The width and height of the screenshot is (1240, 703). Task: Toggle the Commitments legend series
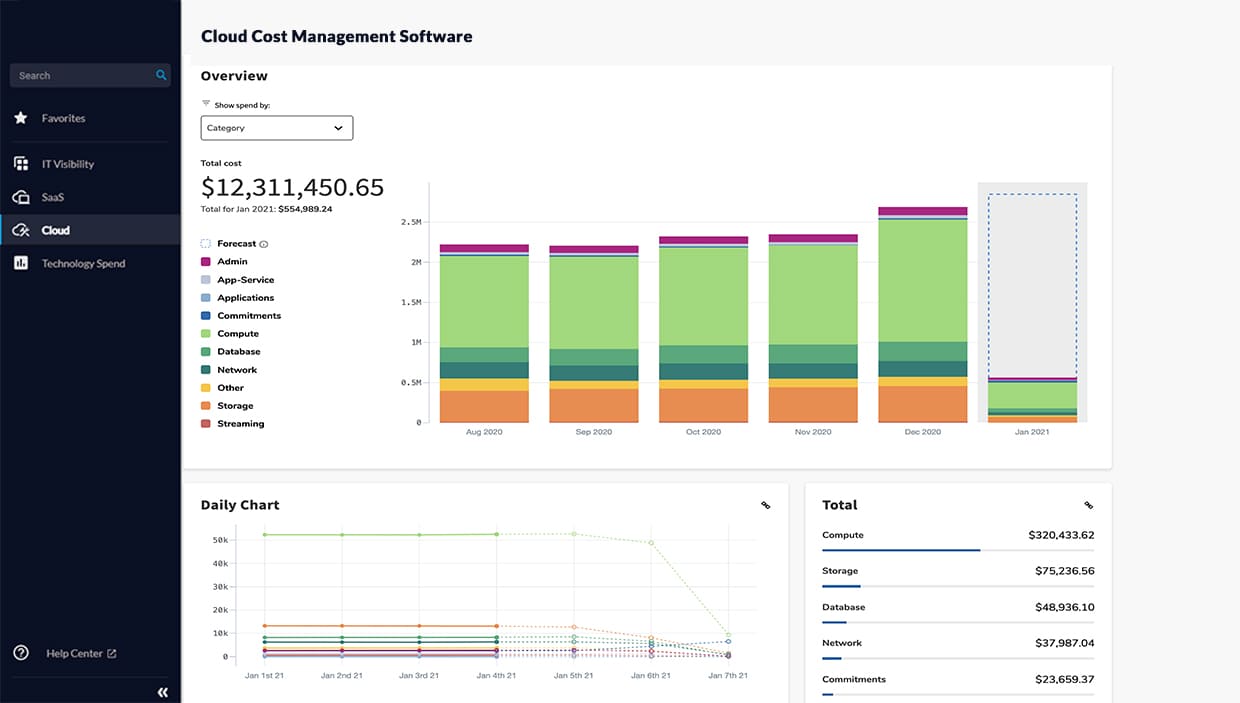click(x=241, y=316)
